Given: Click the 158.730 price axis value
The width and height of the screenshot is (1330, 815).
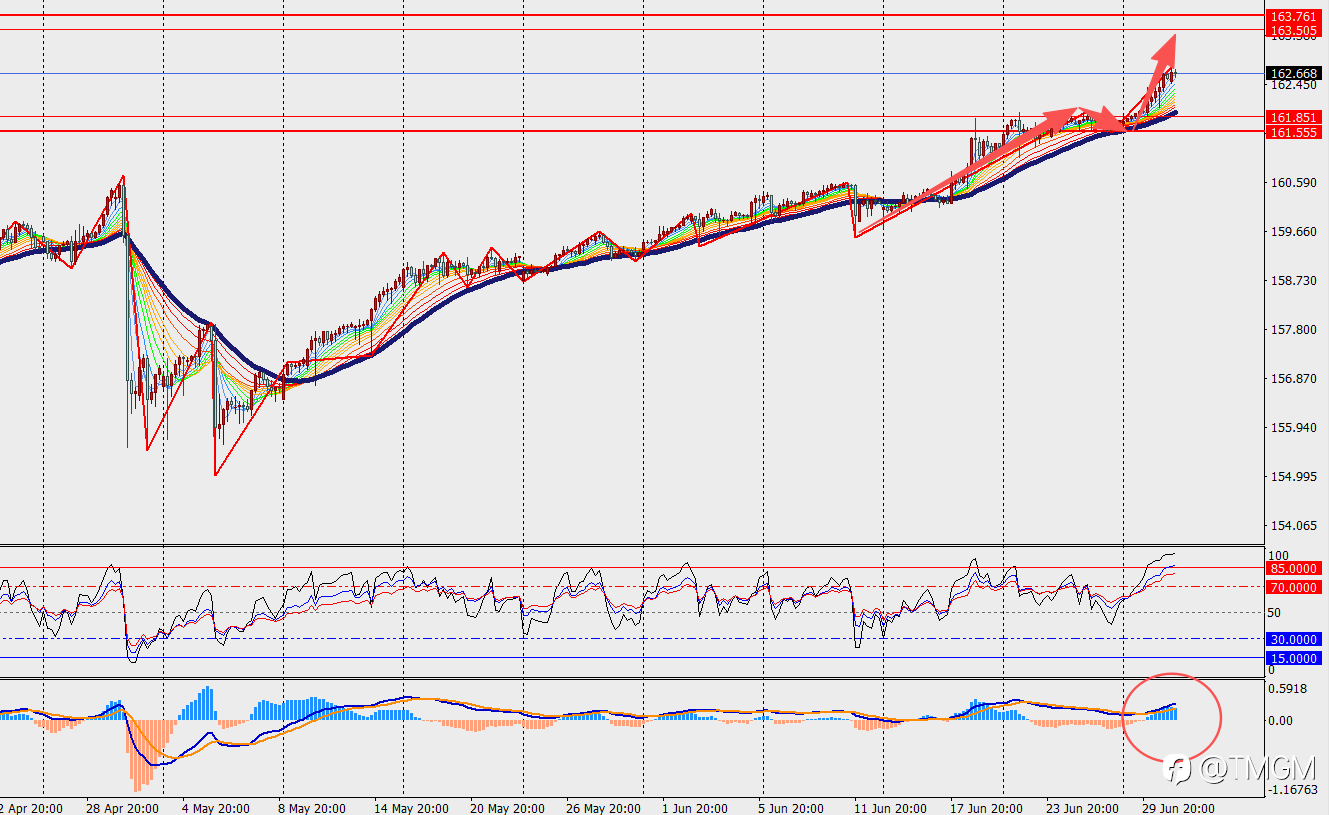Looking at the screenshot, I should point(1293,281).
